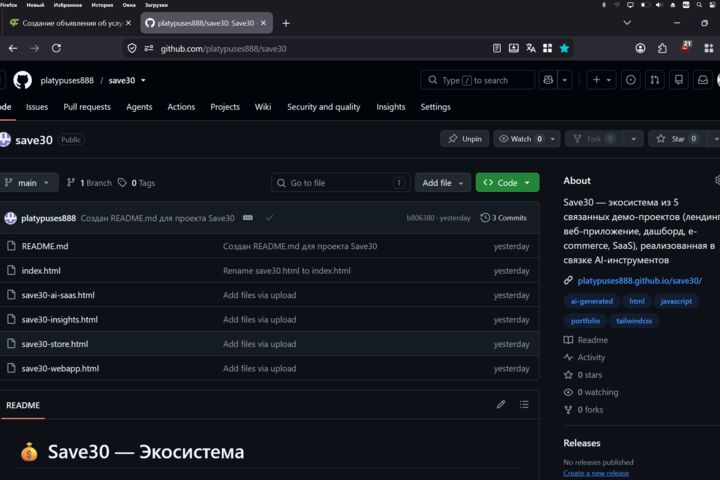Viewport: 720px width, 480px height.
Task: Click the Watch button
Action: [520, 139]
